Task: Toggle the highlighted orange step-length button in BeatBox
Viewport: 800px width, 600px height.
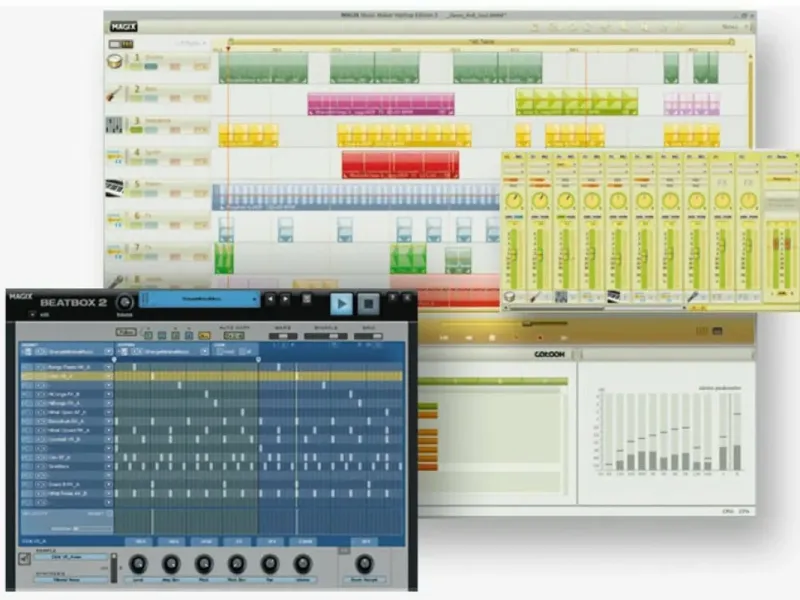Action: (x=204, y=335)
